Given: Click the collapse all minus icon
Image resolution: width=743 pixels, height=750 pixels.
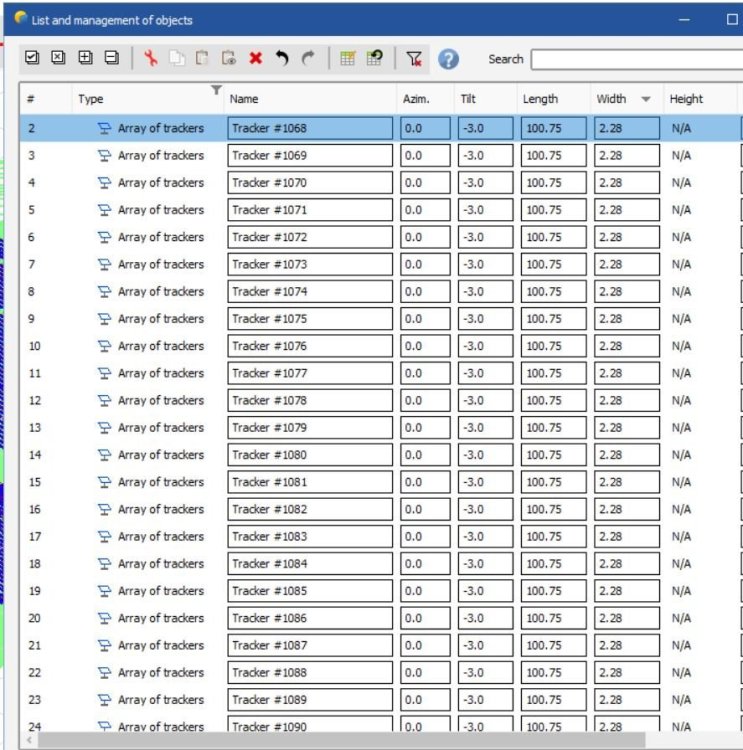Looking at the screenshot, I should coord(112,59).
